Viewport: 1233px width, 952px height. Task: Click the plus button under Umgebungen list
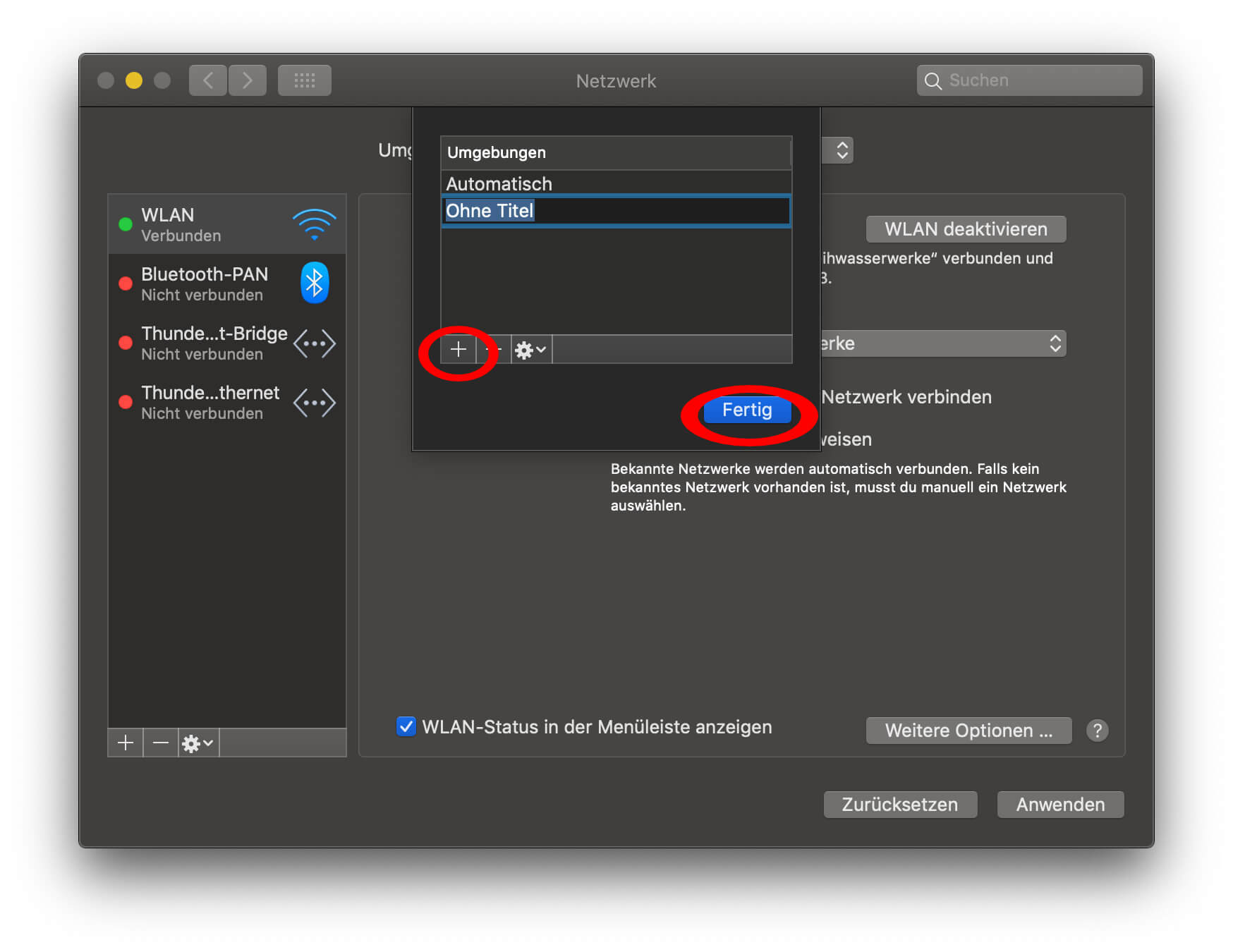coord(458,349)
